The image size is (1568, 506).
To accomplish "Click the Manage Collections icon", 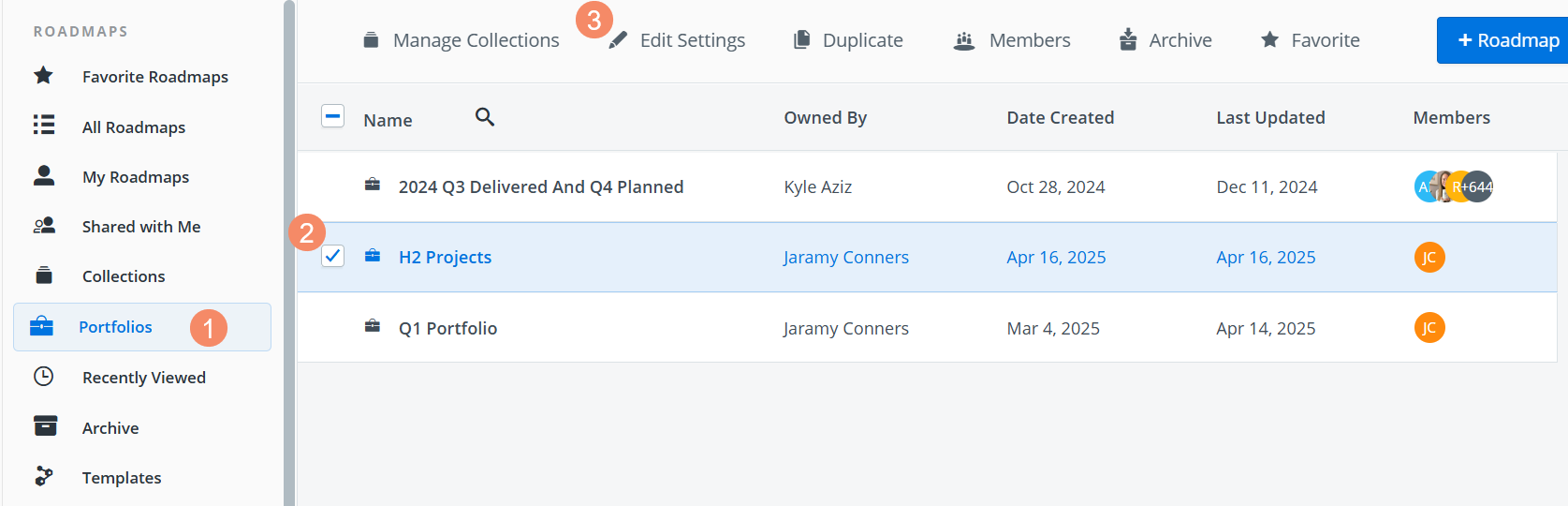I will click(x=371, y=39).
